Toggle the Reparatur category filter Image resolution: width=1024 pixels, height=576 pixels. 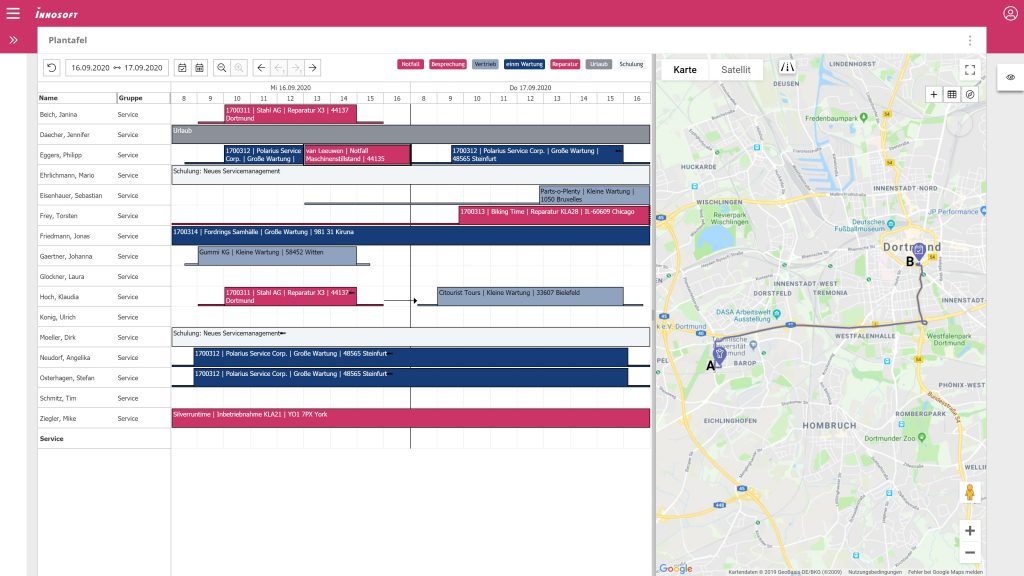pyautogui.click(x=565, y=64)
